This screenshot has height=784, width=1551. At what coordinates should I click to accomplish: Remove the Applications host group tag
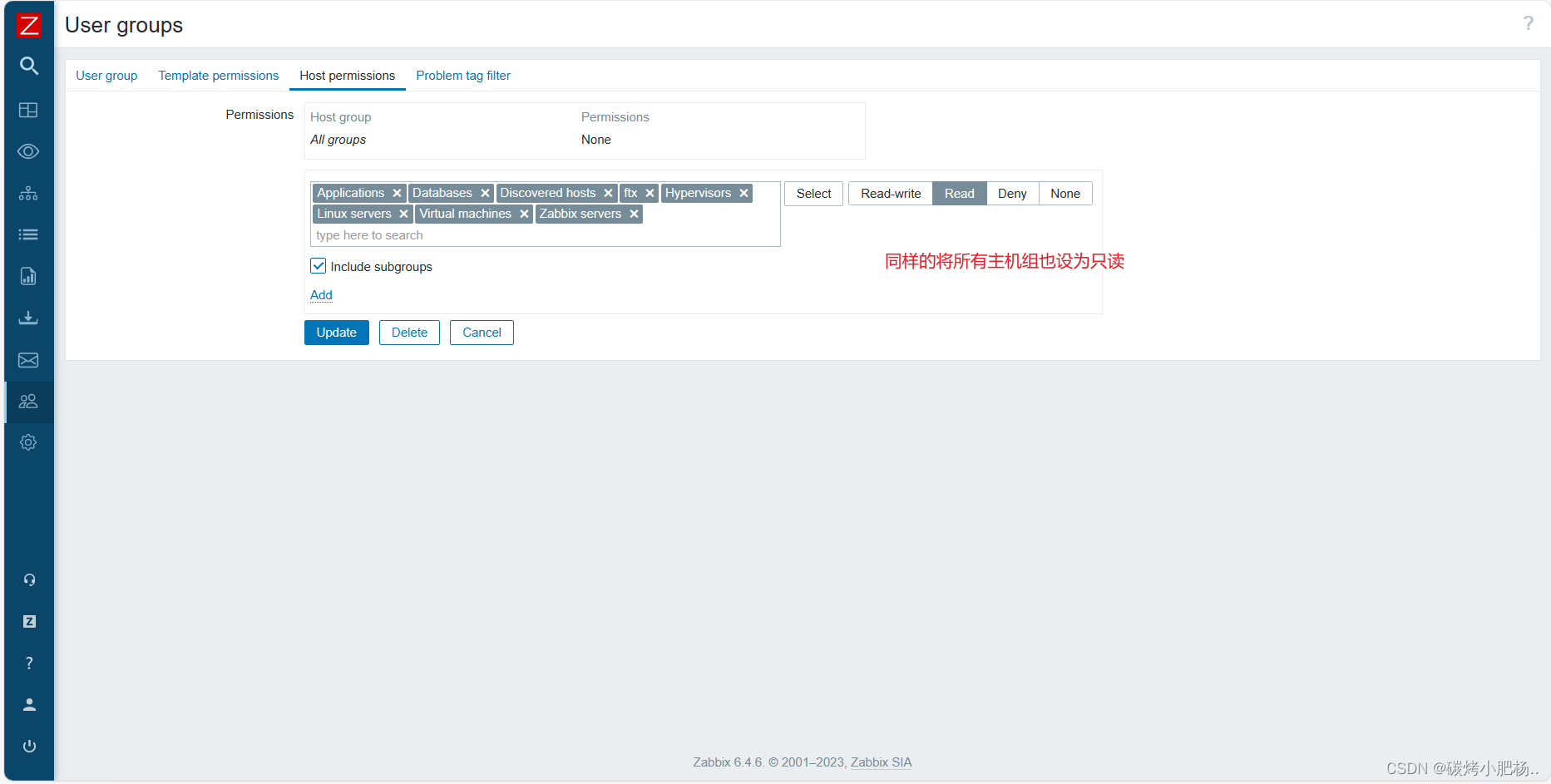point(397,193)
